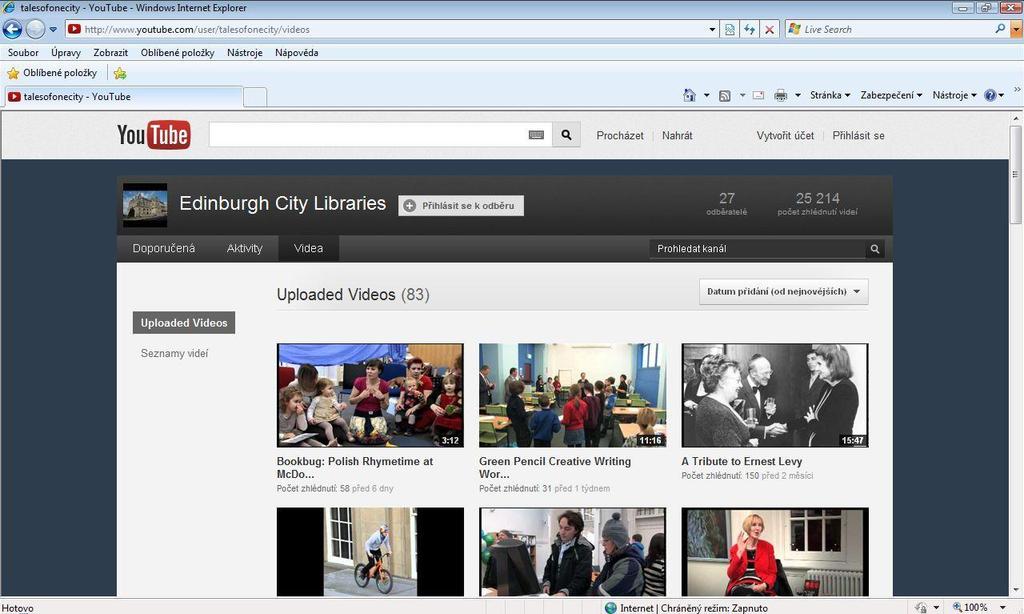Open the Soubor menu
Image resolution: width=1024 pixels, height=614 pixels.
(23, 53)
